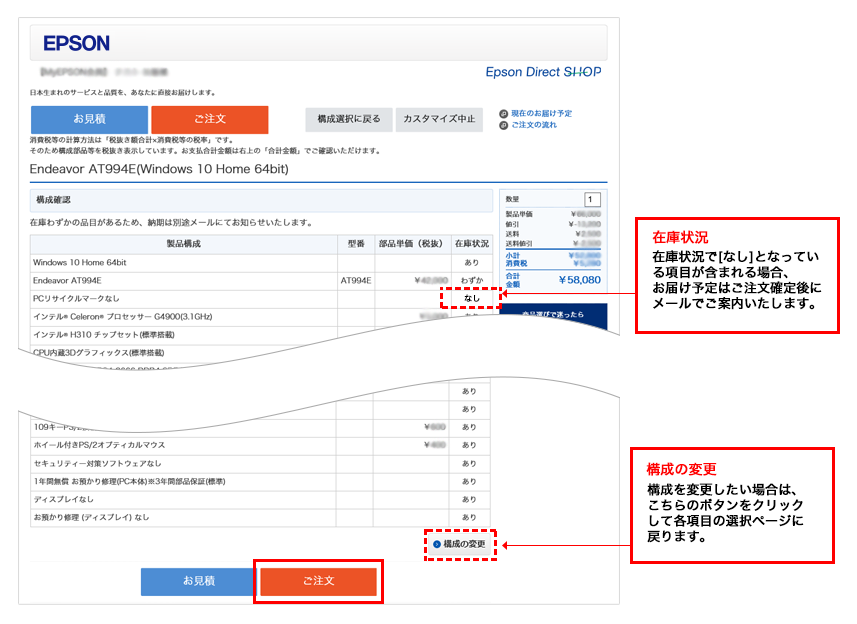857x624 pixels.
Task: Click the カスタマイズ中止 button
Action: 439,119
